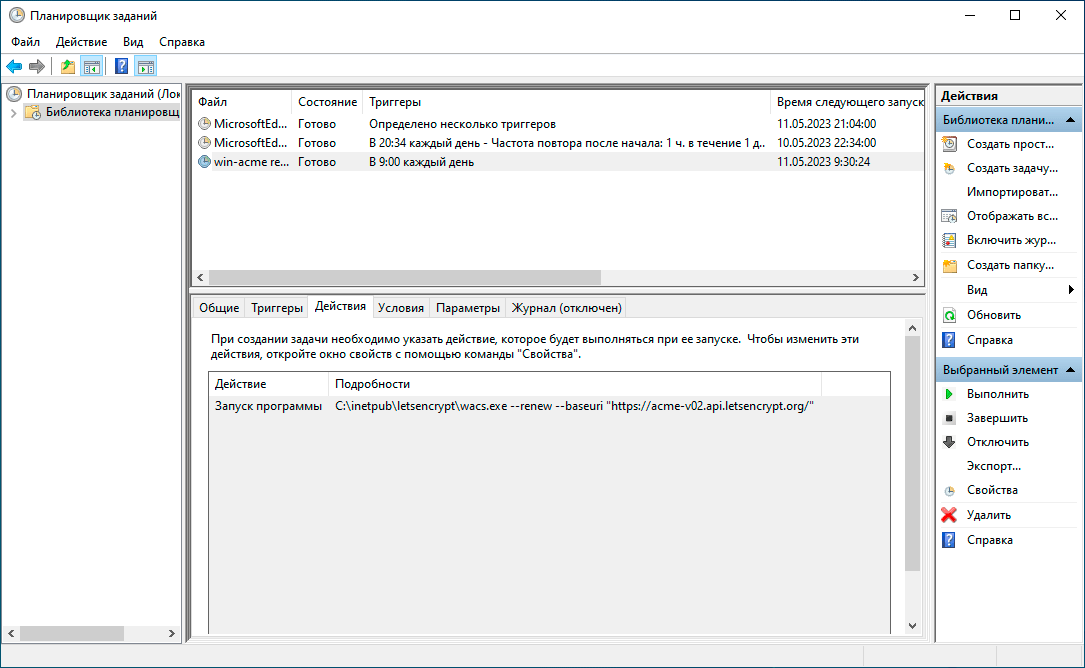The width and height of the screenshot is (1085, 668).
Task: Open the Вид submenu arrow in actions
Action: click(1071, 290)
